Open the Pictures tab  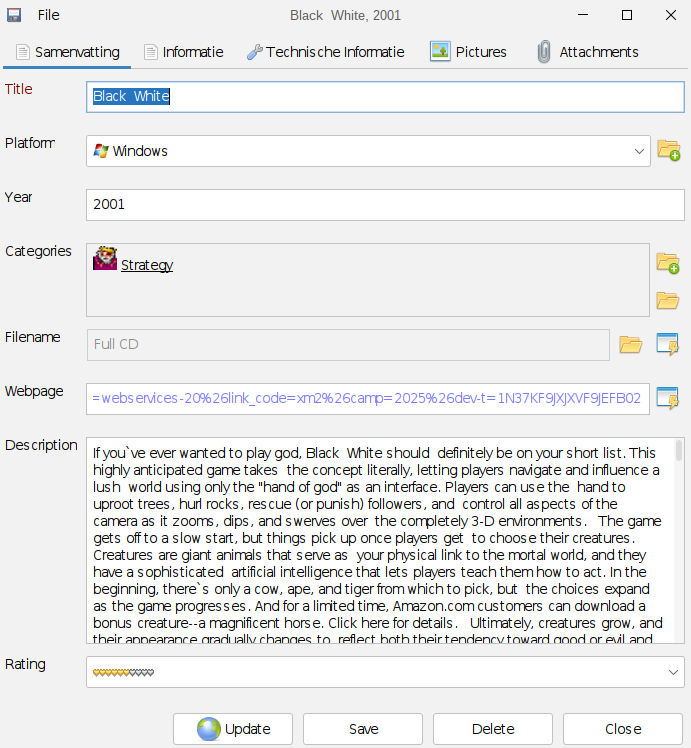coord(468,52)
